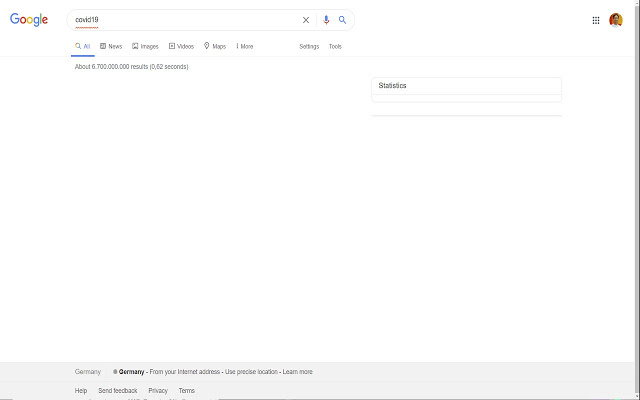The height and width of the screenshot is (400, 640).
Task: Open the Google logo homepage link
Action: click(29, 19)
